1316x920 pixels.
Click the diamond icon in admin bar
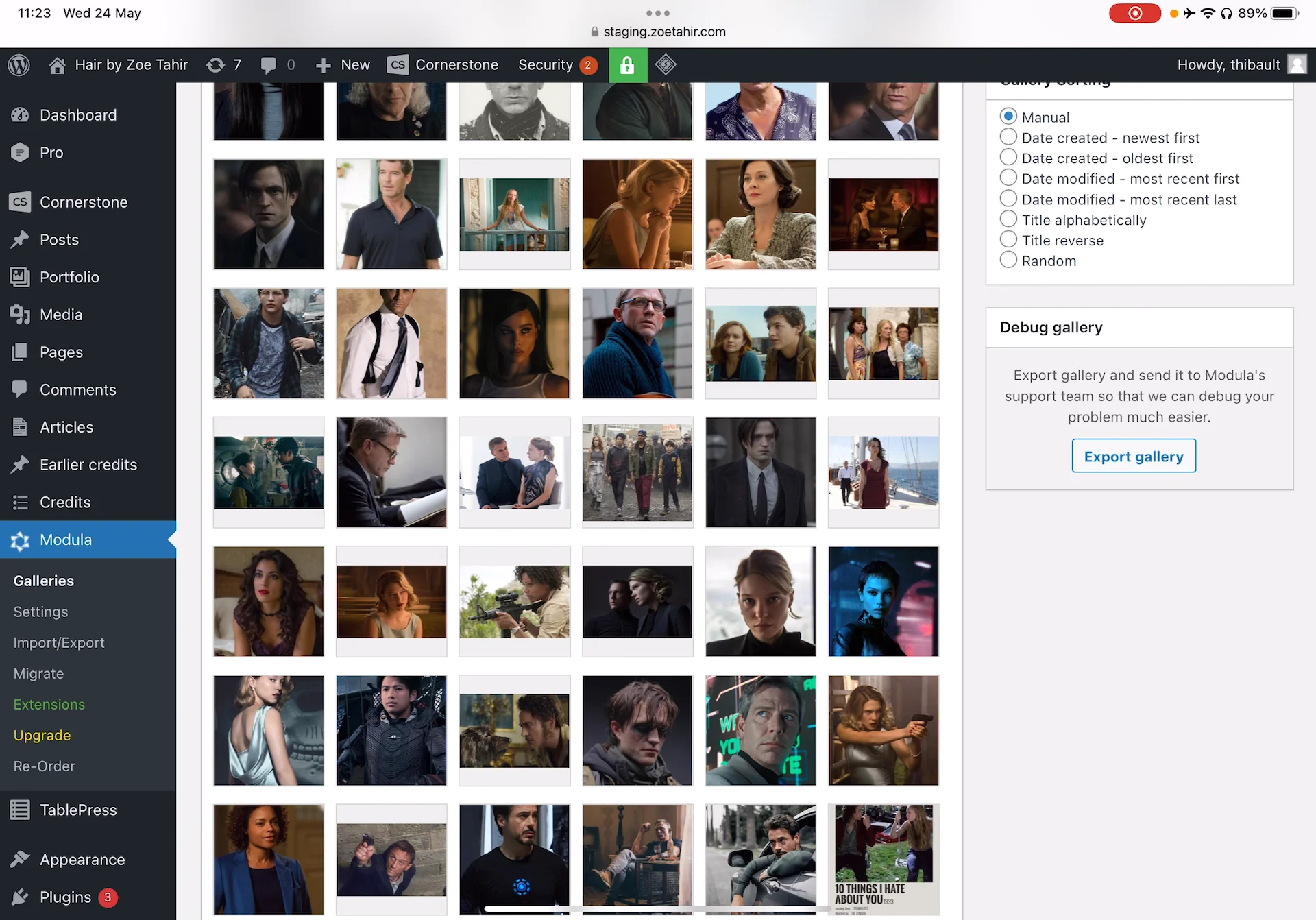(x=666, y=65)
